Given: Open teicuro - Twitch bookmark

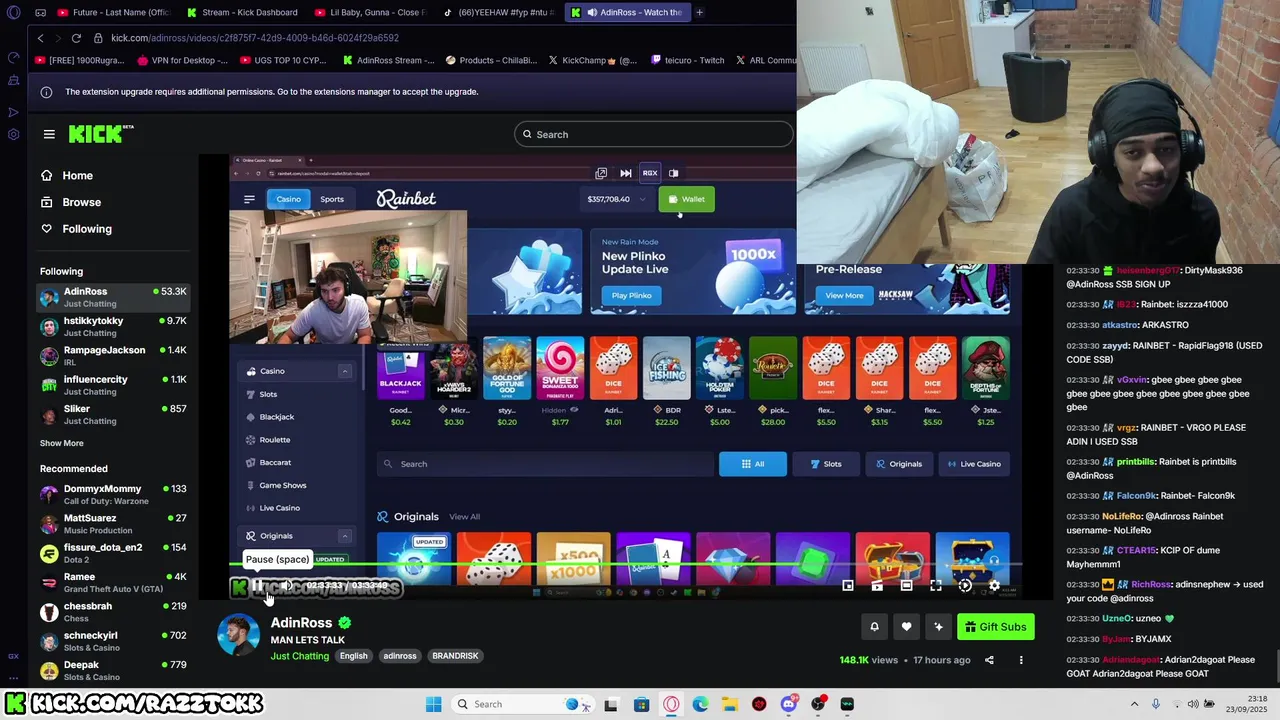Looking at the screenshot, I should (x=687, y=60).
